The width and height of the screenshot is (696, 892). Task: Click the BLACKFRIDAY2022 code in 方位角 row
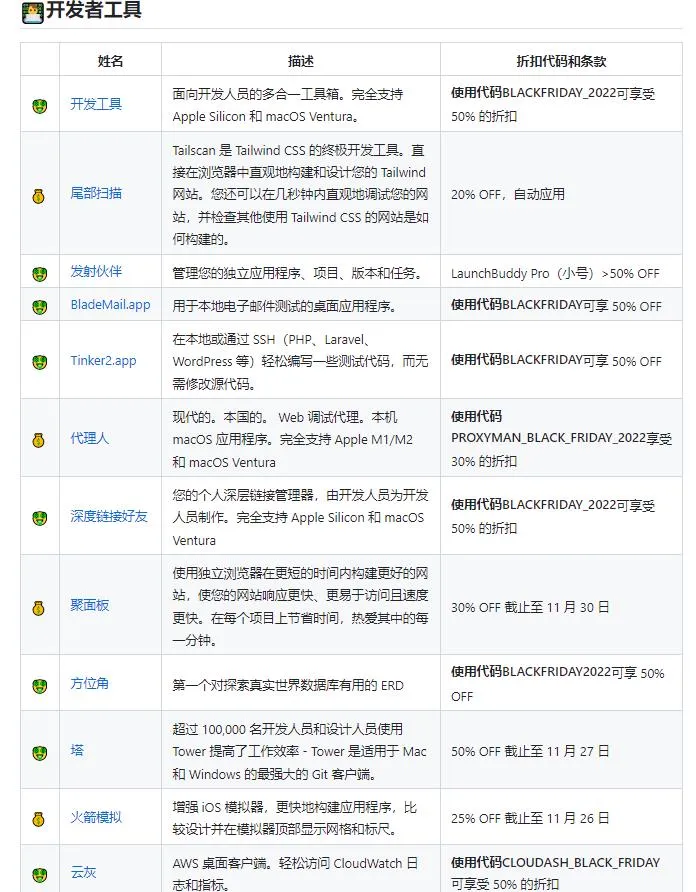pyautogui.click(x=557, y=672)
